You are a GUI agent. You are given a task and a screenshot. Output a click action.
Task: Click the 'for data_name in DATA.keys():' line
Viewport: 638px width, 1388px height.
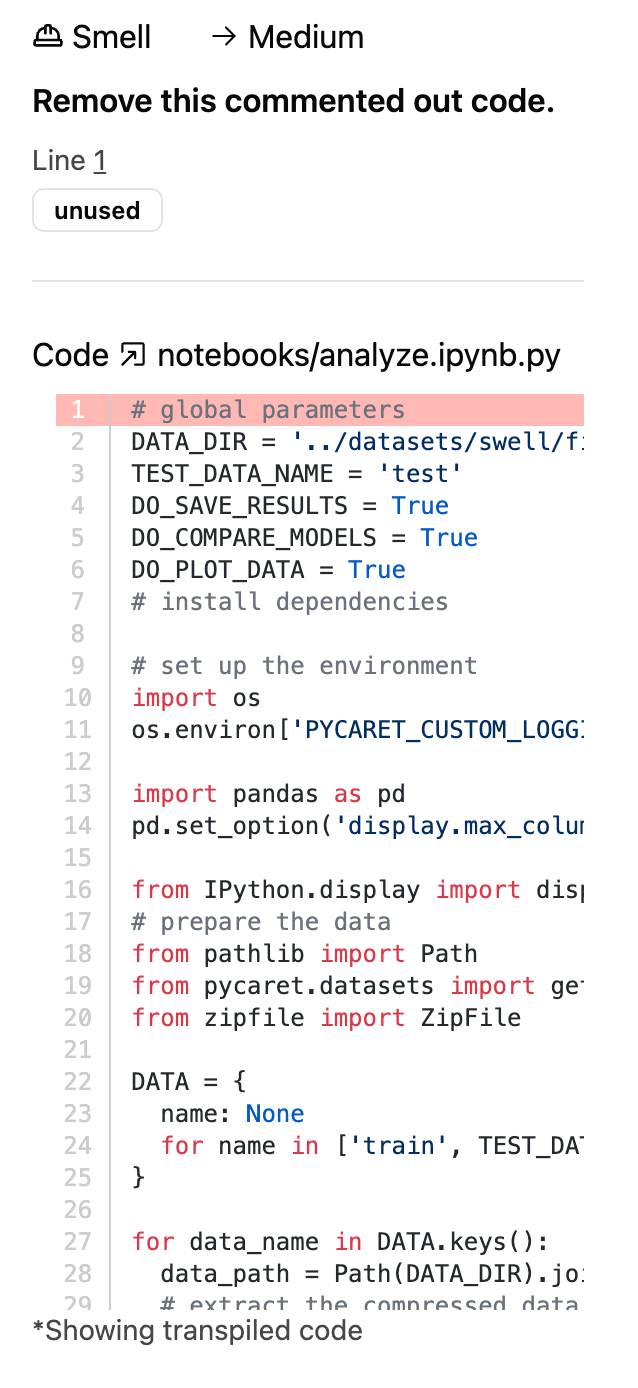pyautogui.click(x=340, y=1242)
